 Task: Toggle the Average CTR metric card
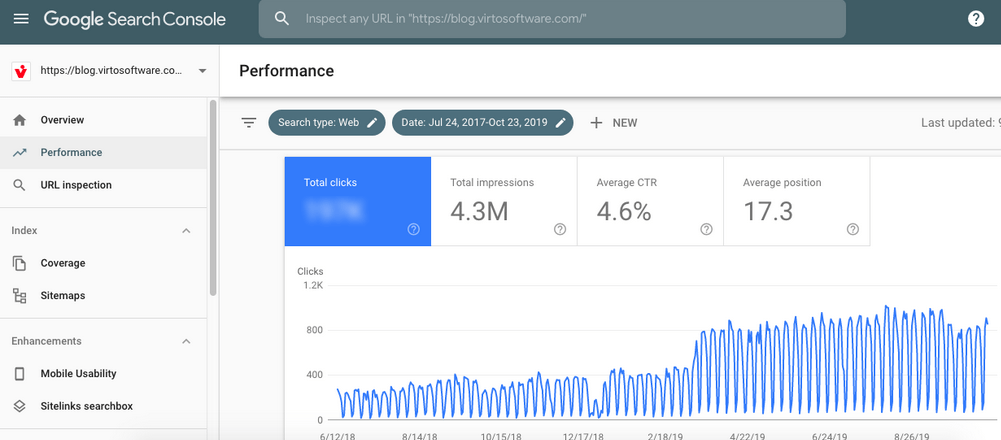click(x=651, y=201)
